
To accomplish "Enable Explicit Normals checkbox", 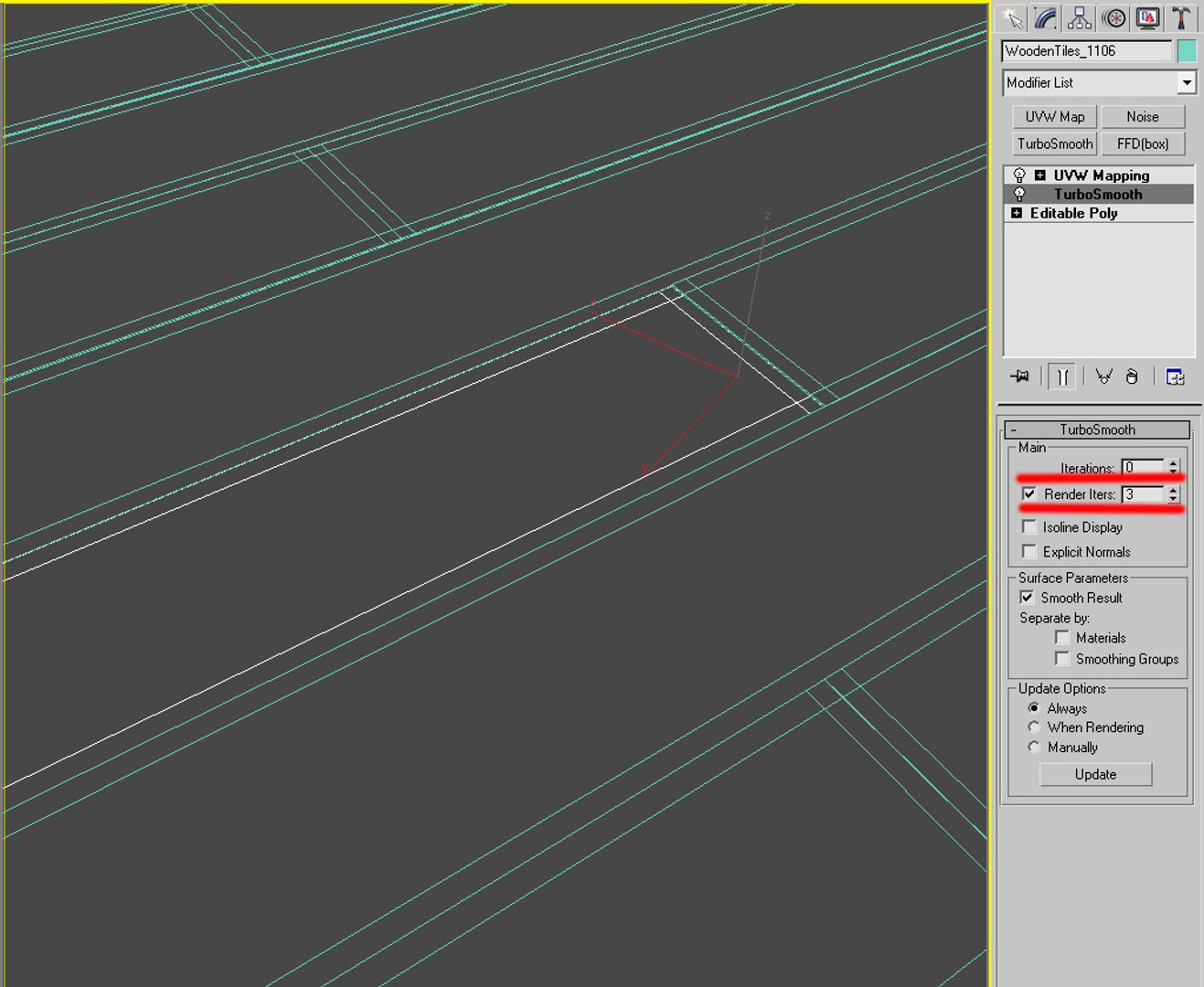I will point(1029,552).
